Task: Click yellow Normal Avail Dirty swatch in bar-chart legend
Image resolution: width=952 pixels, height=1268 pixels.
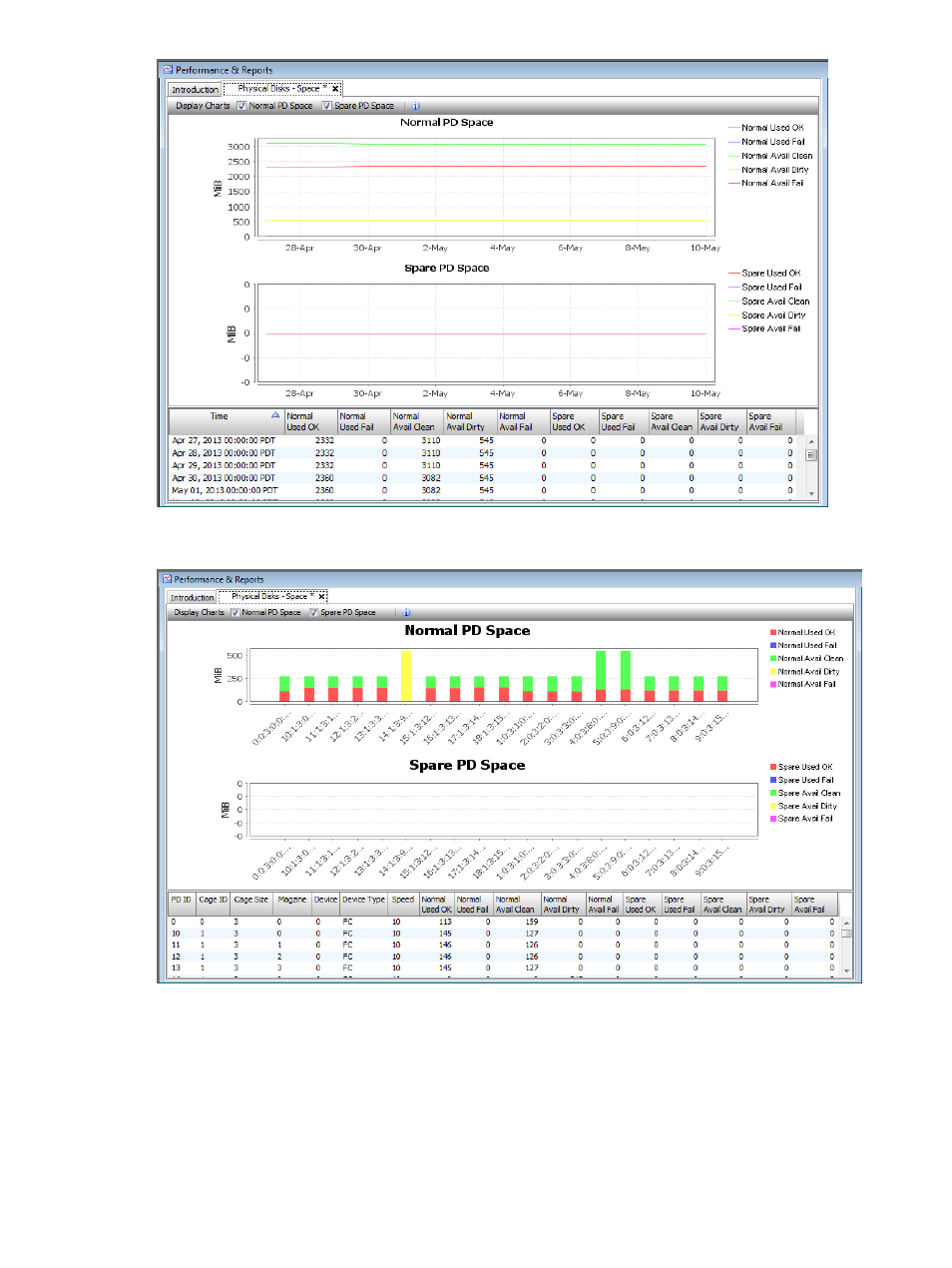Action: point(773,672)
